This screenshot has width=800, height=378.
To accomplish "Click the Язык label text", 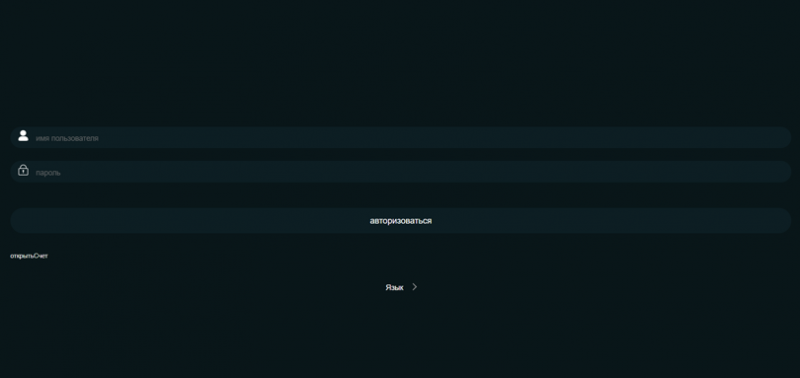I will [394, 288].
